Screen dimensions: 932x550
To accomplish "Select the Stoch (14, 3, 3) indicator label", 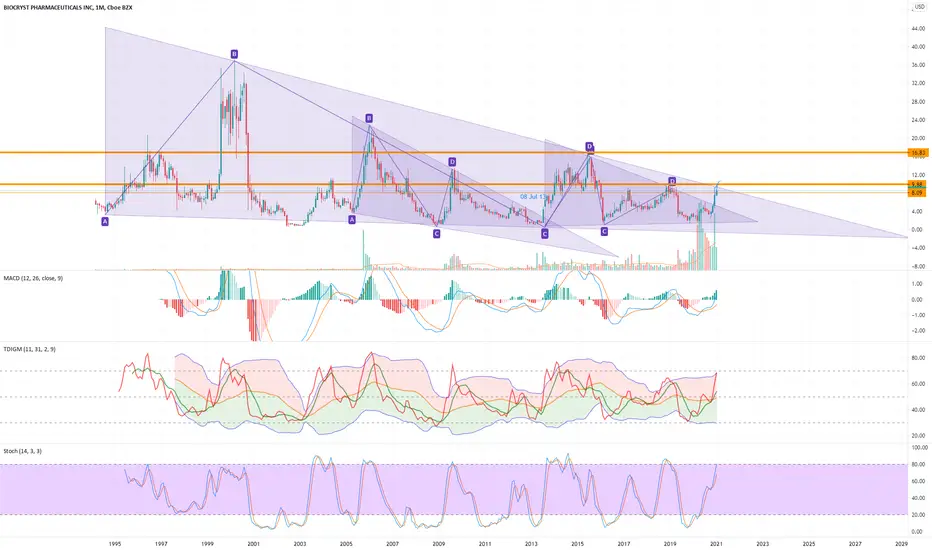I will point(23,451).
